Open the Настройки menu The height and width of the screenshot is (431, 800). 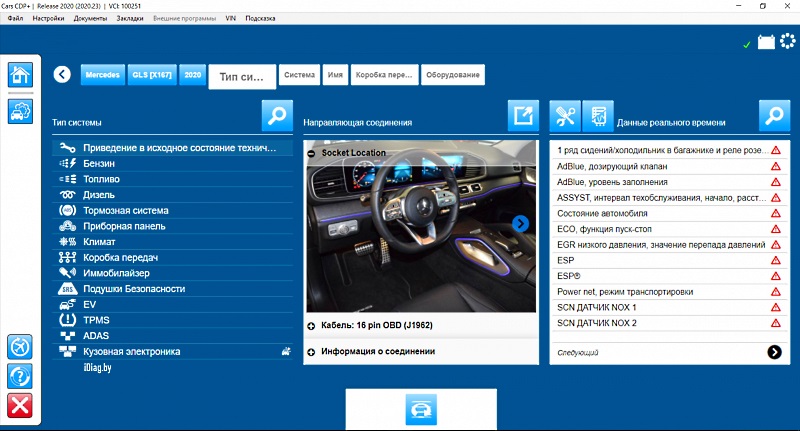click(x=48, y=19)
